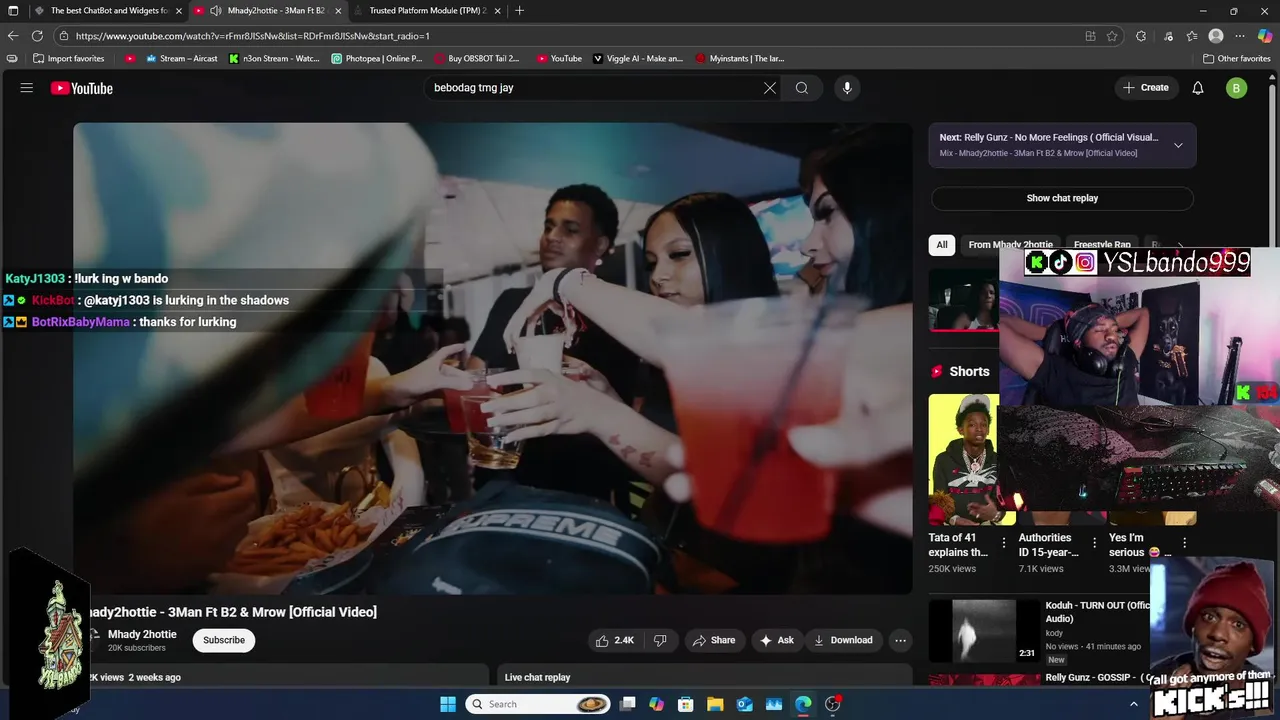Go to YouTube home via logo
1280x720 pixels.
tap(82, 88)
